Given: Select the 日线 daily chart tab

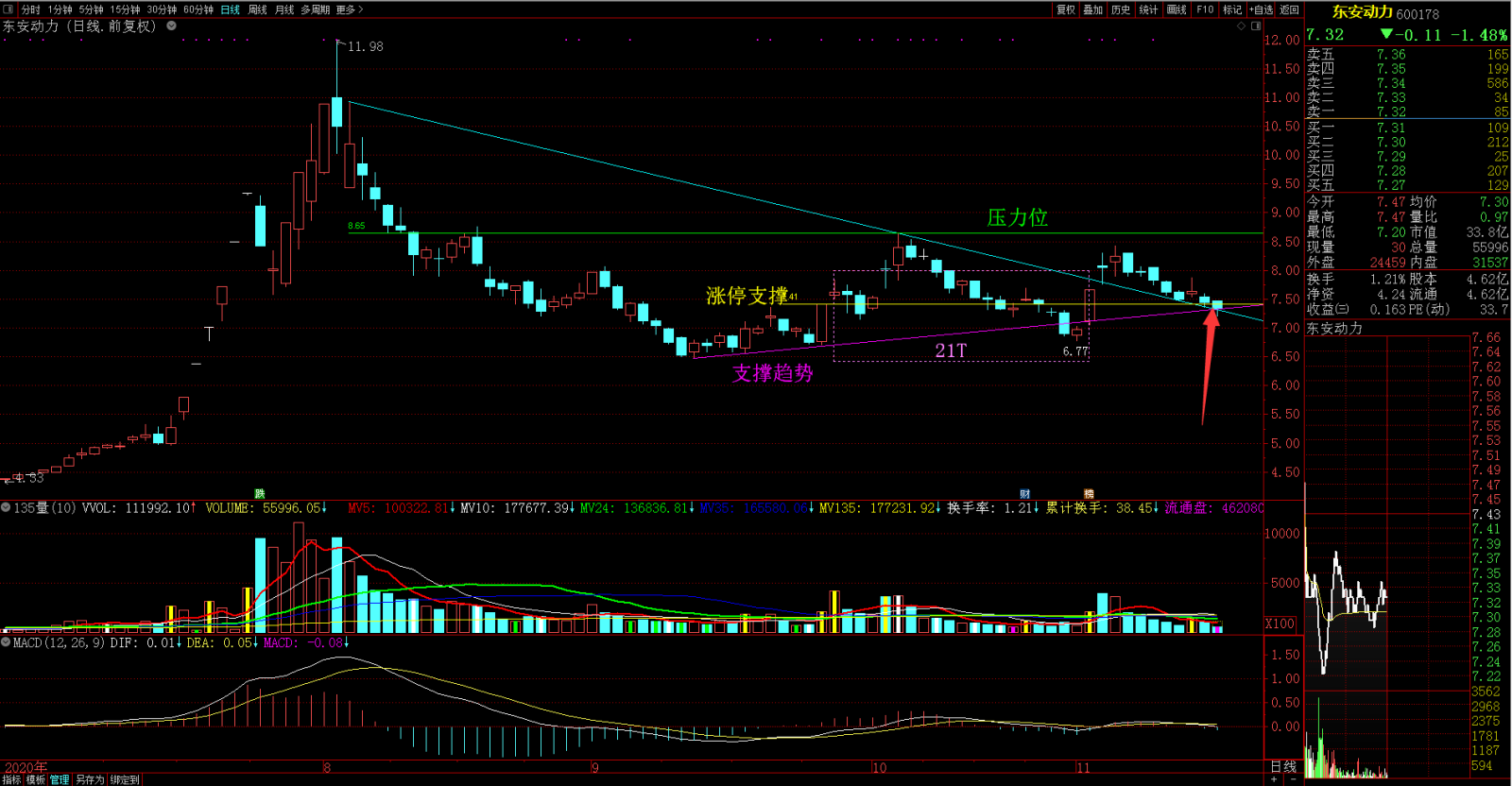Looking at the screenshot, I should [x=231, y=9].
